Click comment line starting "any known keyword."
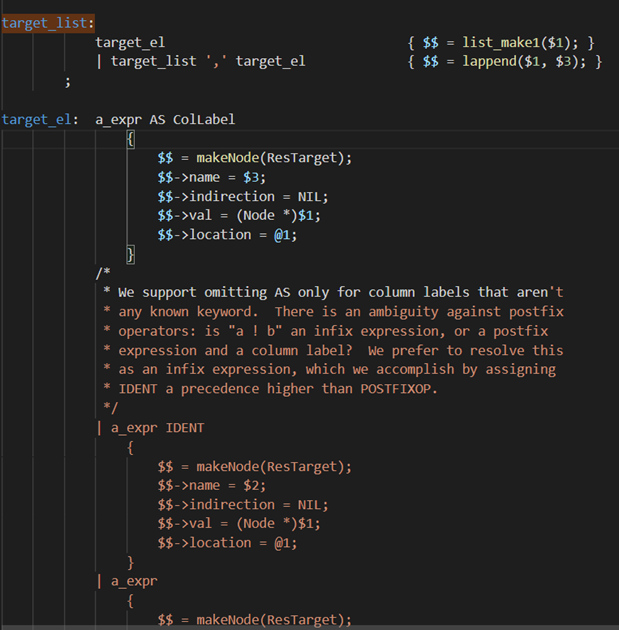This screenshot has width=619, height=630. pyautogui.click(x=333, y=312)
